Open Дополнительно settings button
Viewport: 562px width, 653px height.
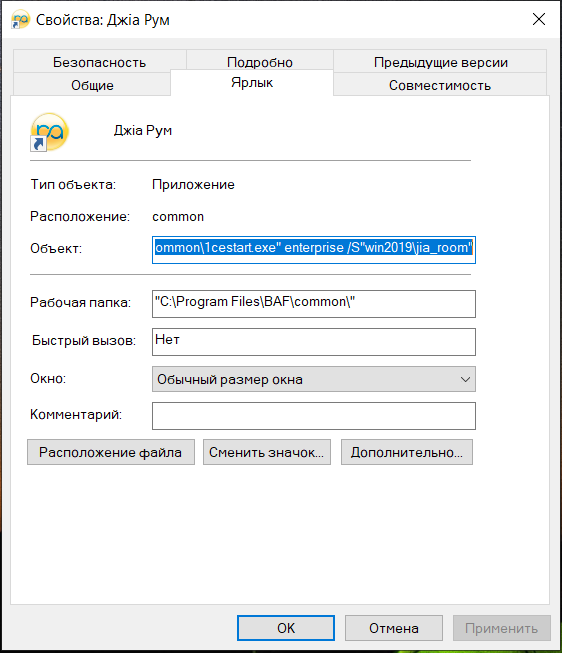(x=407, y=452)
